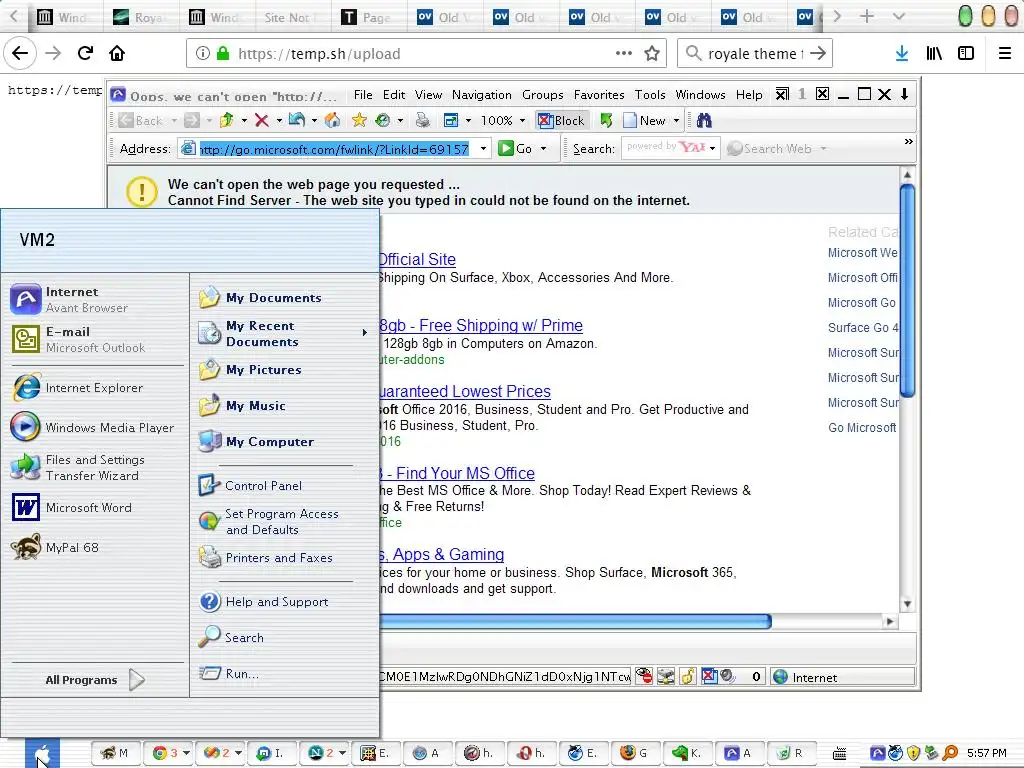
Task: Open Find Your MS Office link
Action: (x=456, y=473)
